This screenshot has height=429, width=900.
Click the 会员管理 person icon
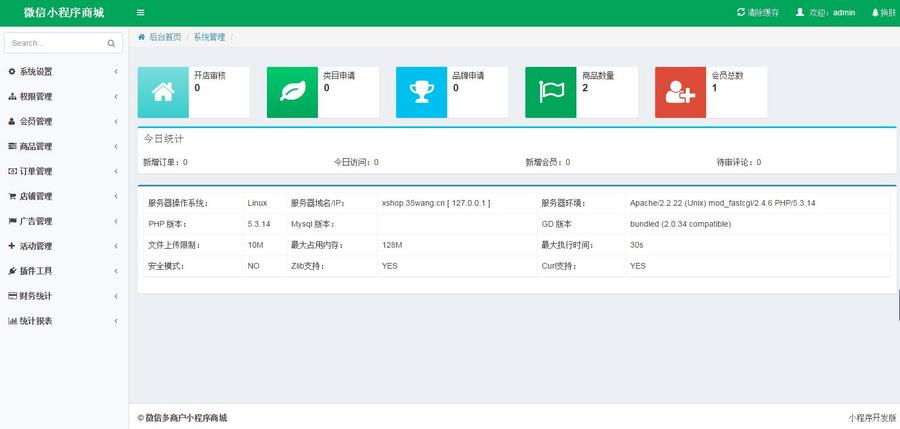coord(11,121)
